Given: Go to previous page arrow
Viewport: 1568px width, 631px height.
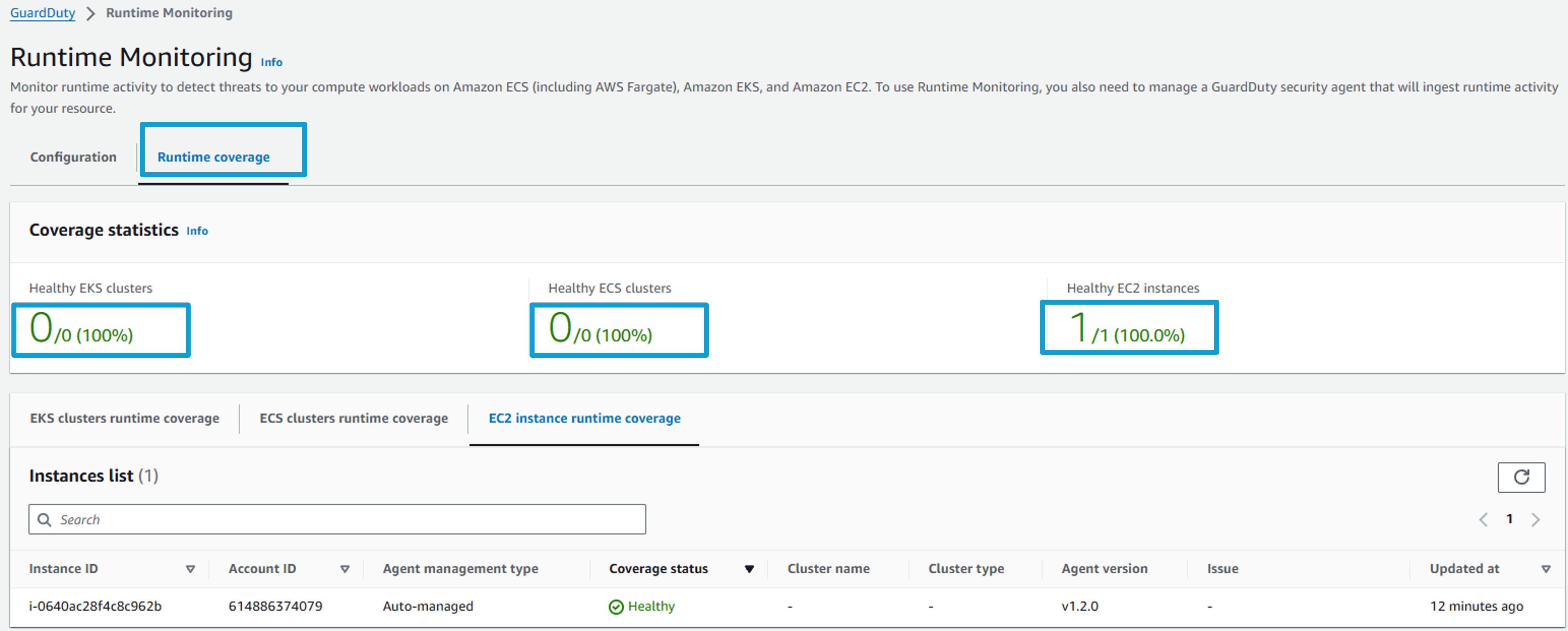Looking at the screenshot, I should (x=1484, y=519).
